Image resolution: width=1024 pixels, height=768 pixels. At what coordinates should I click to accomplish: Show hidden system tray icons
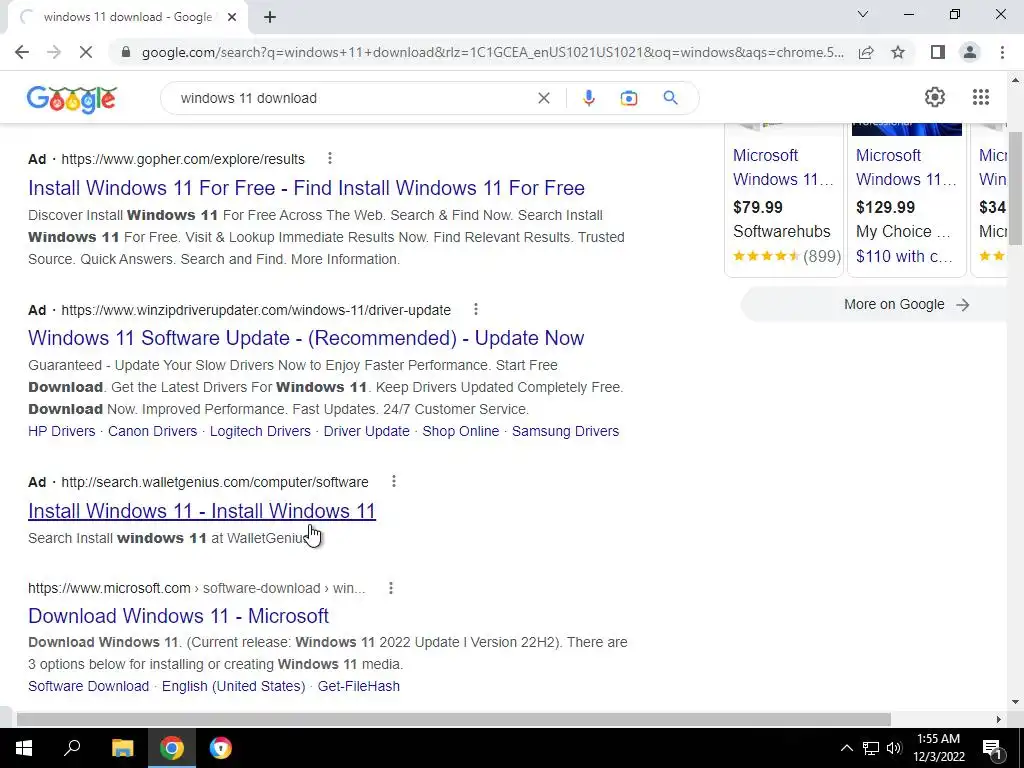[x=846, y=748]
